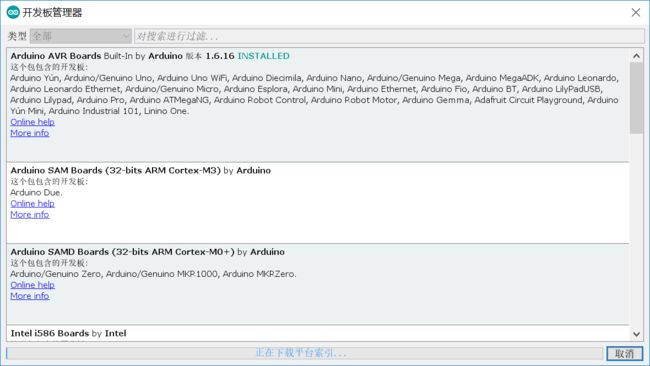Click the INSTALLED status label
This screenshot has height=366, width=650.
click(x=264, y=56)
